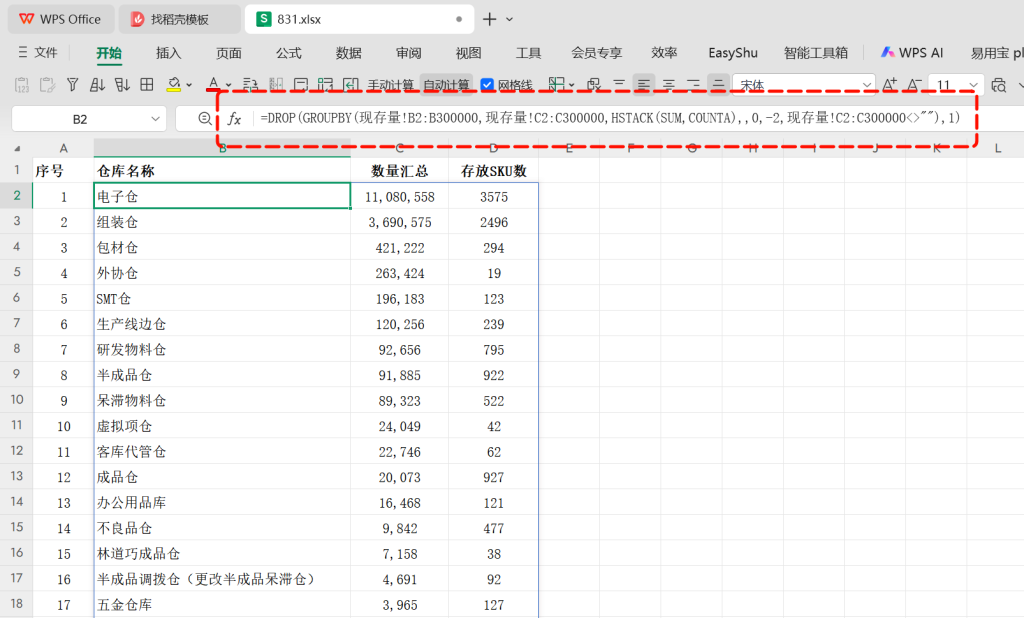Open the fill color dropdown arrow
Image resolution: width=1024 pixels, height=618 pixels.
[x=189, y=85]
